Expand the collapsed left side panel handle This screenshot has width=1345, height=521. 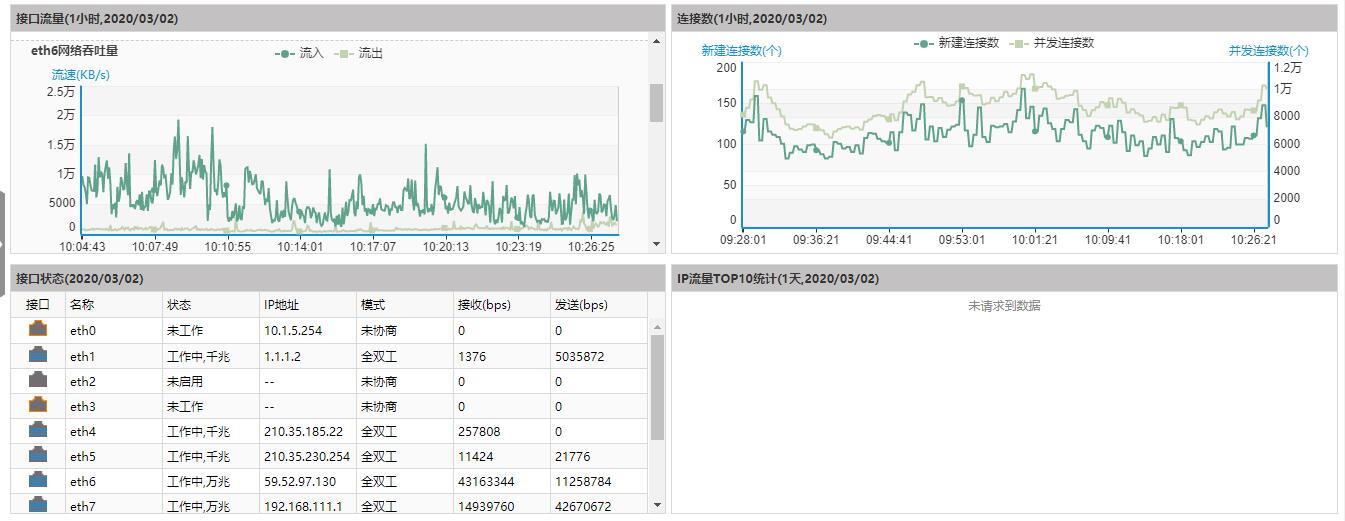(x=3, y=243)
